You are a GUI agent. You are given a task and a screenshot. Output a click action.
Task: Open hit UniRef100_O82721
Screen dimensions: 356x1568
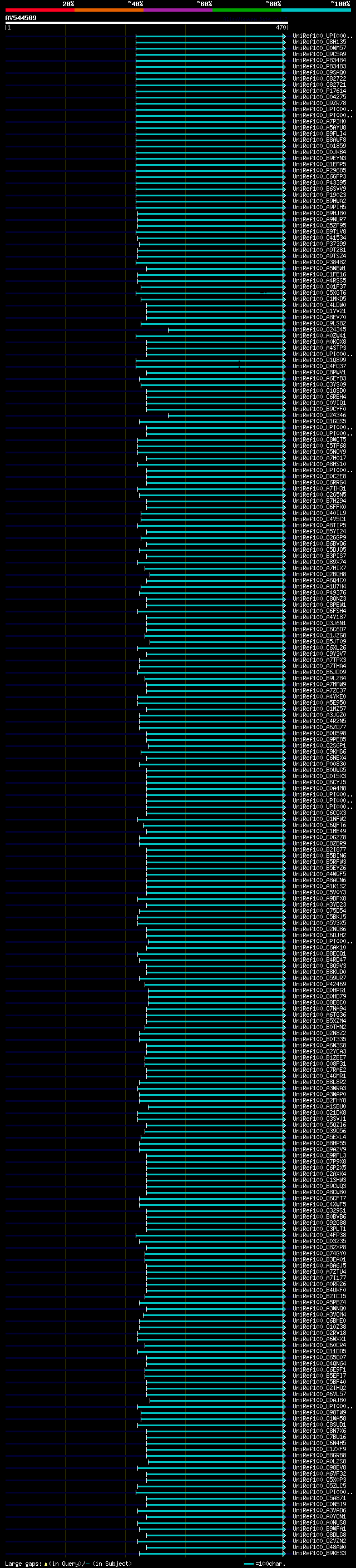click(x=319, y=85)
